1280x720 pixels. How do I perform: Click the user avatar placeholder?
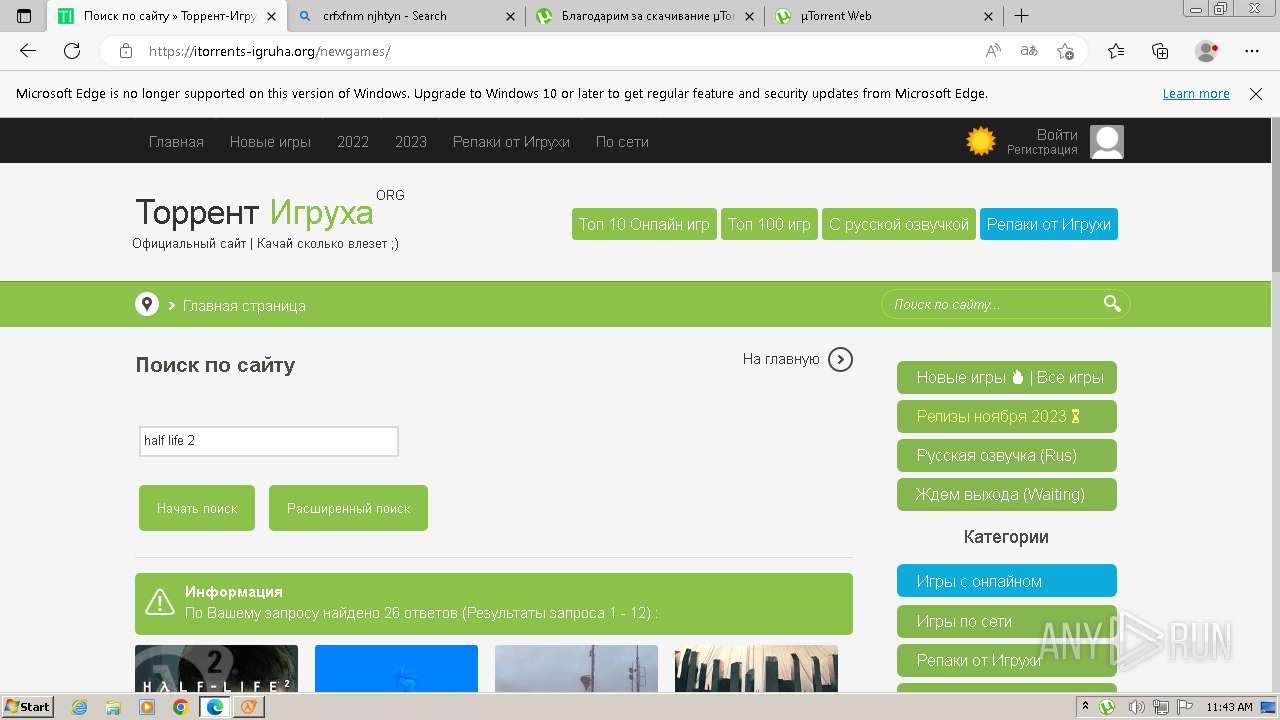point(1106,142)
